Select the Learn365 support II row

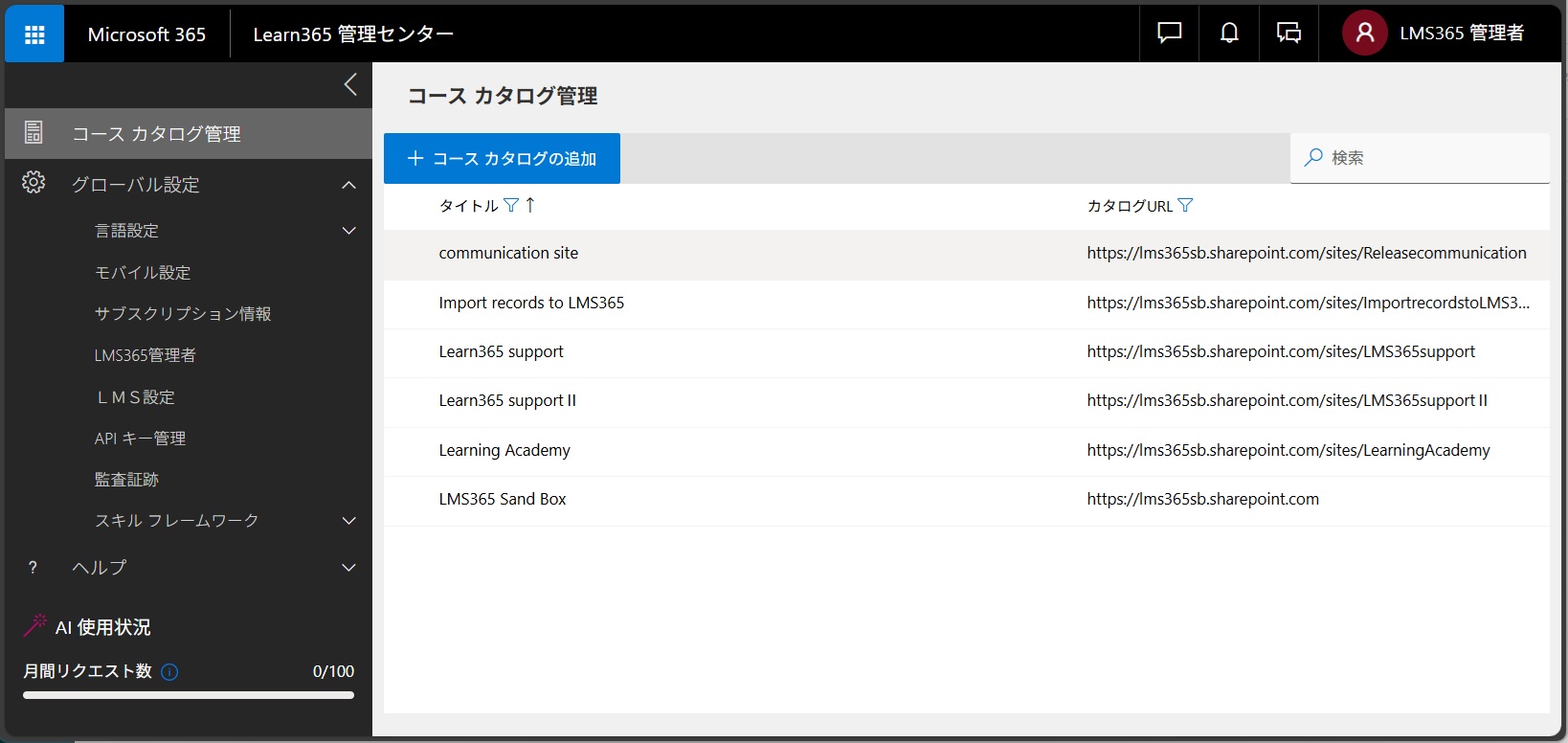[967, 402]
